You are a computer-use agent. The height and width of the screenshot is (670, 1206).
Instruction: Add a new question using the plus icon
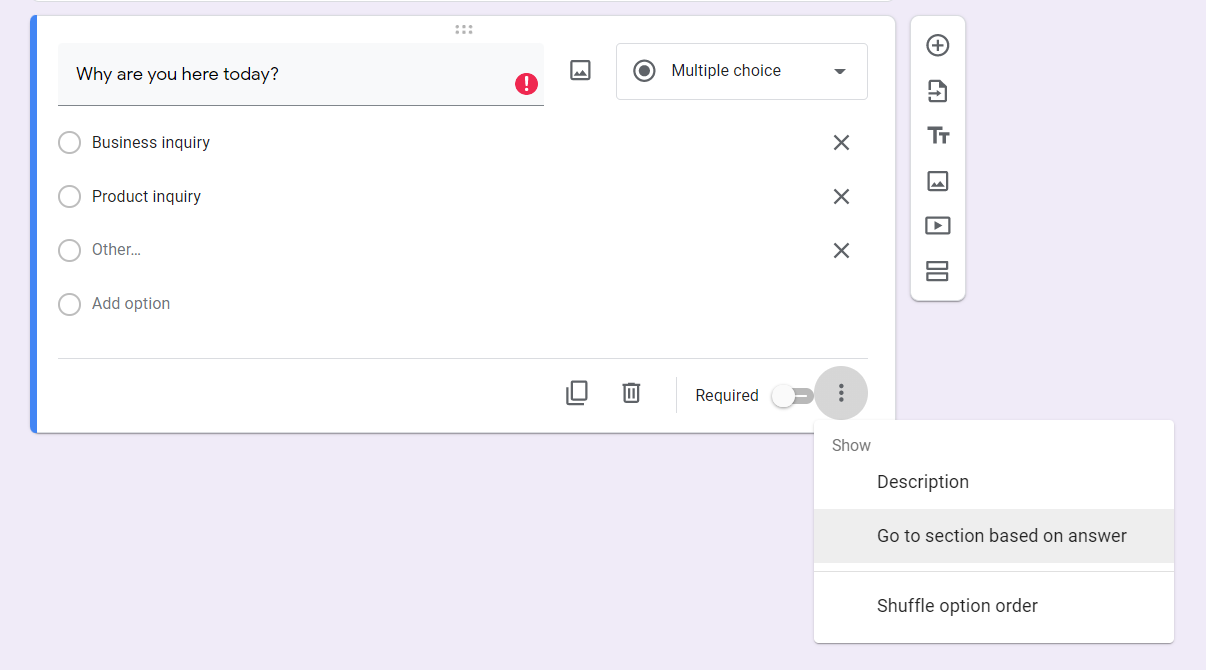click(937, 45)
